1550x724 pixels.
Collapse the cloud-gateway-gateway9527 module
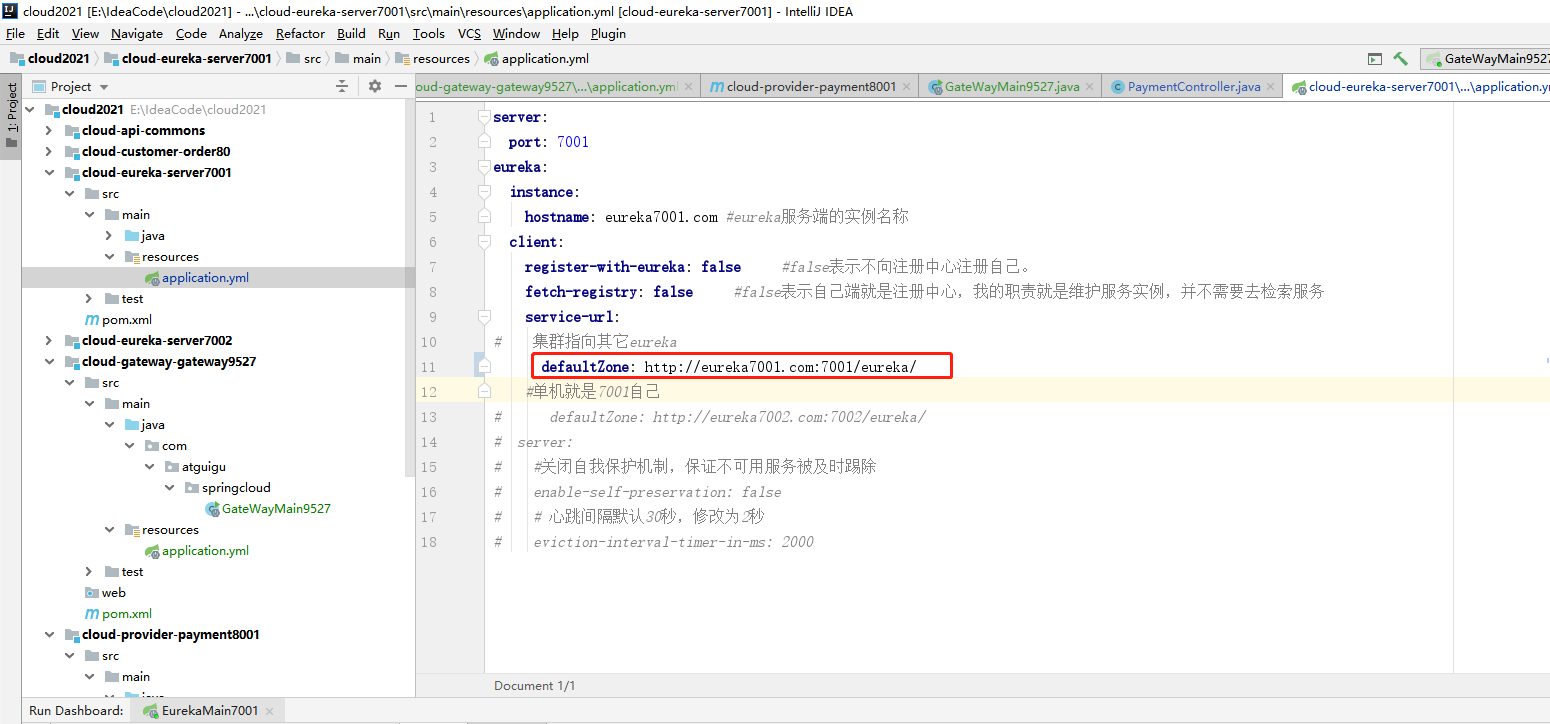[49, 361]
